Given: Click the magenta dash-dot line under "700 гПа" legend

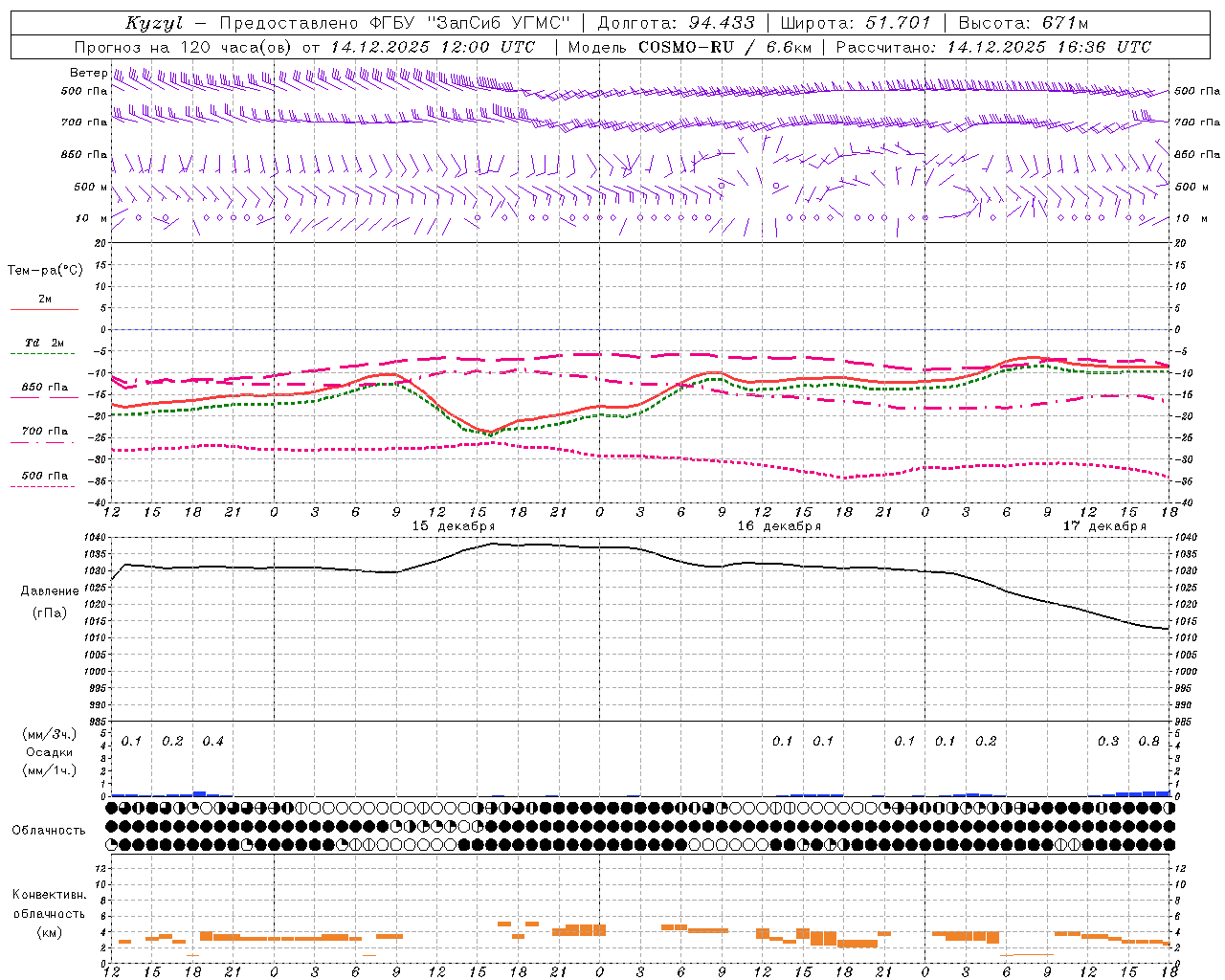Looking at the screenshot, I should (x=43, y=442).
